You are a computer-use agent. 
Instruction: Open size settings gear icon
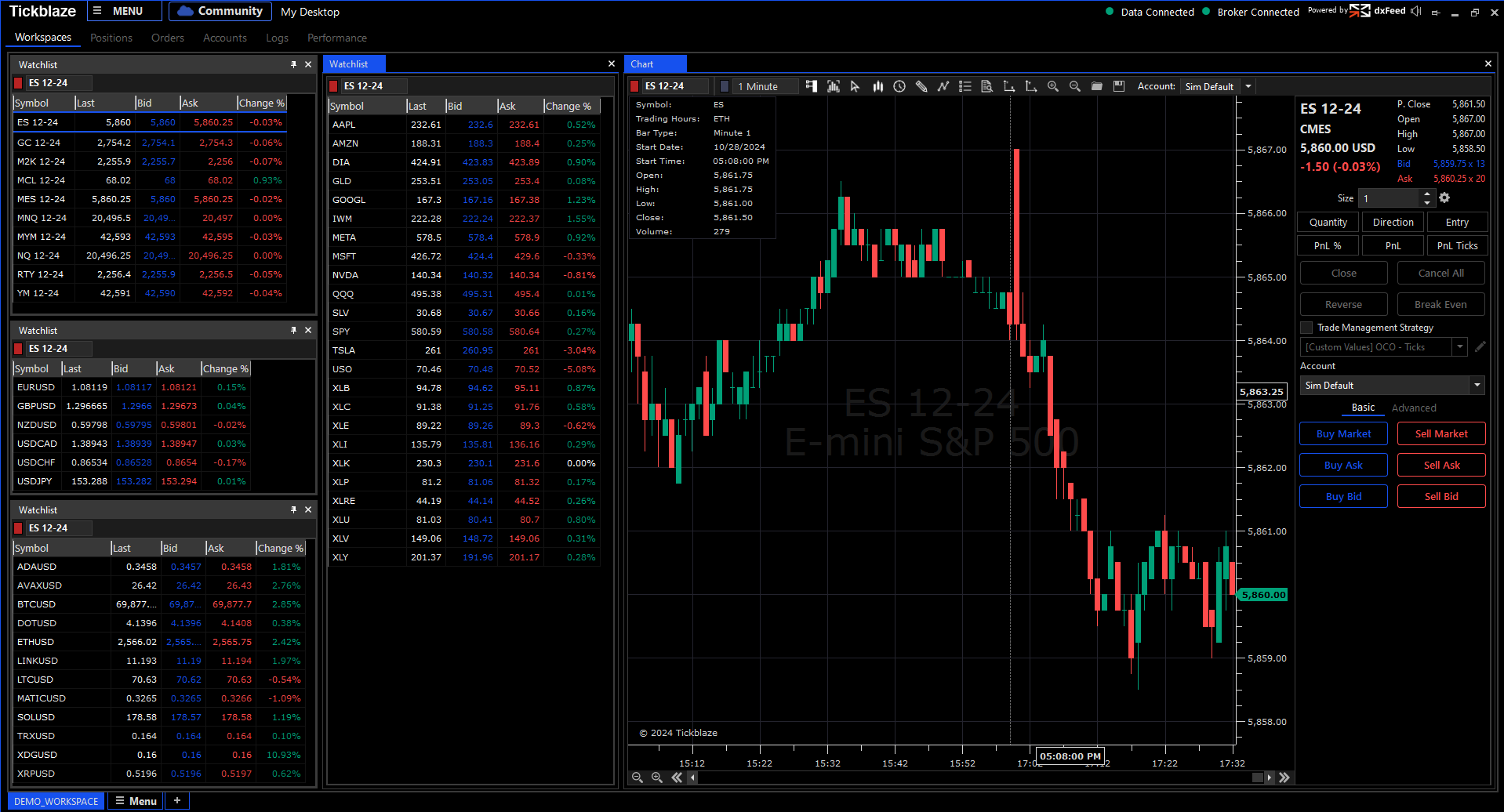point(1444,198)
